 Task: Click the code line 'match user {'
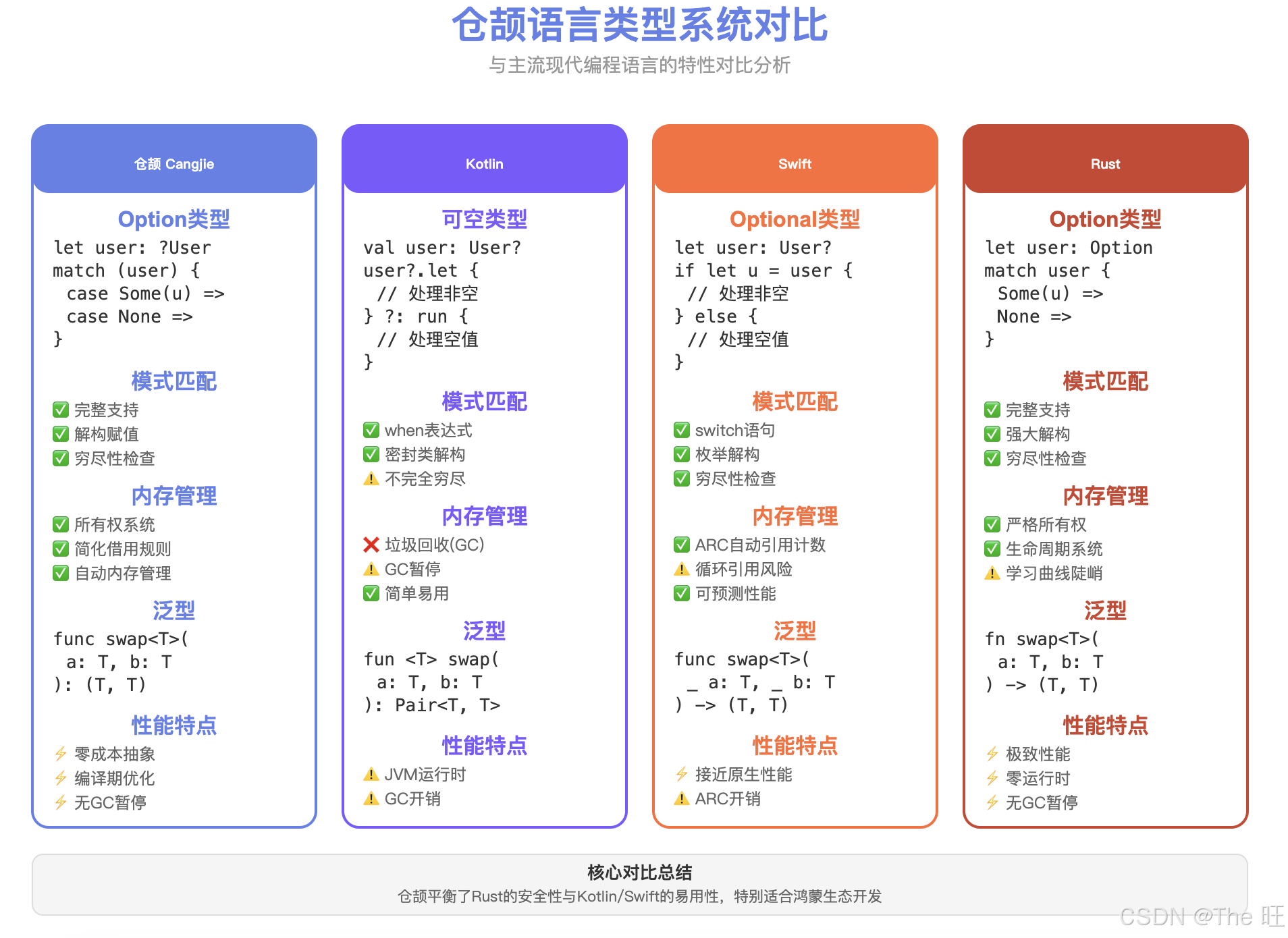point(1048,271)
